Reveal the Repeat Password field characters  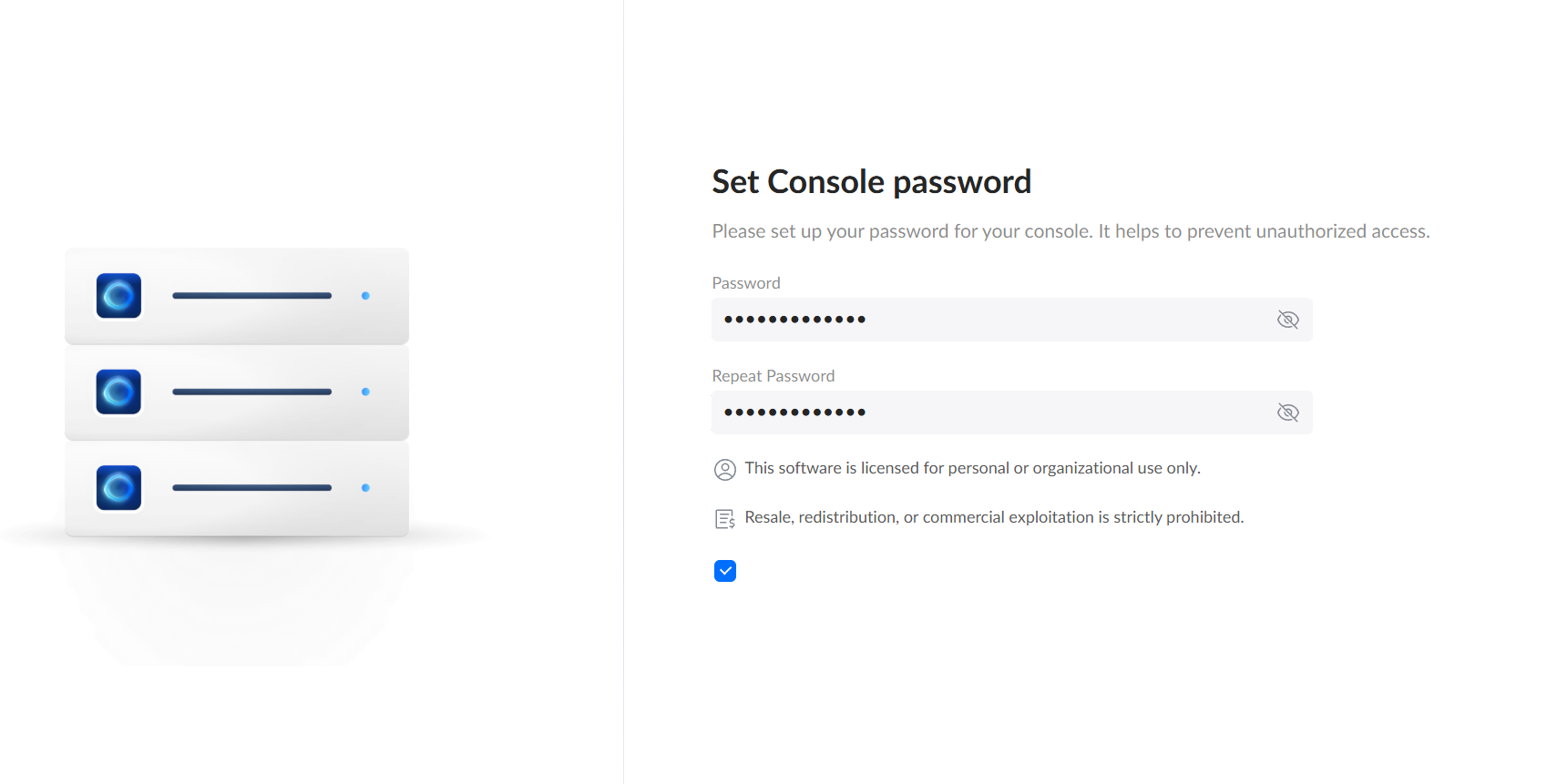pos(1287,412)
